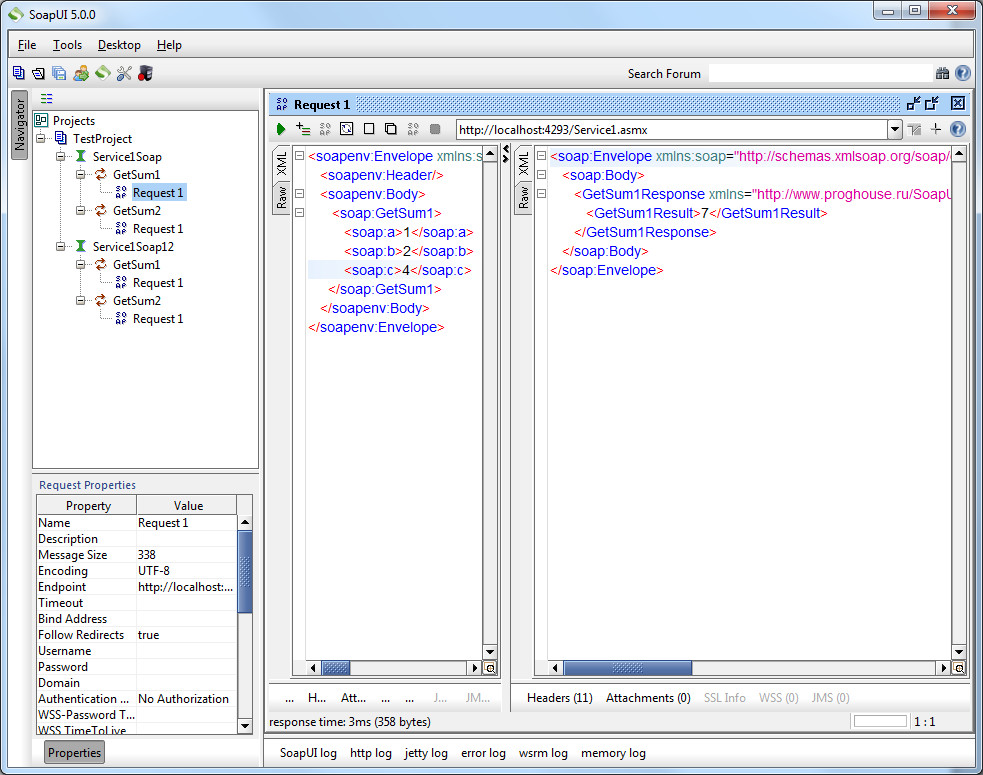Show the response Headers (11) tab
The height and width of the screenshot is (775, 983).
559,698
